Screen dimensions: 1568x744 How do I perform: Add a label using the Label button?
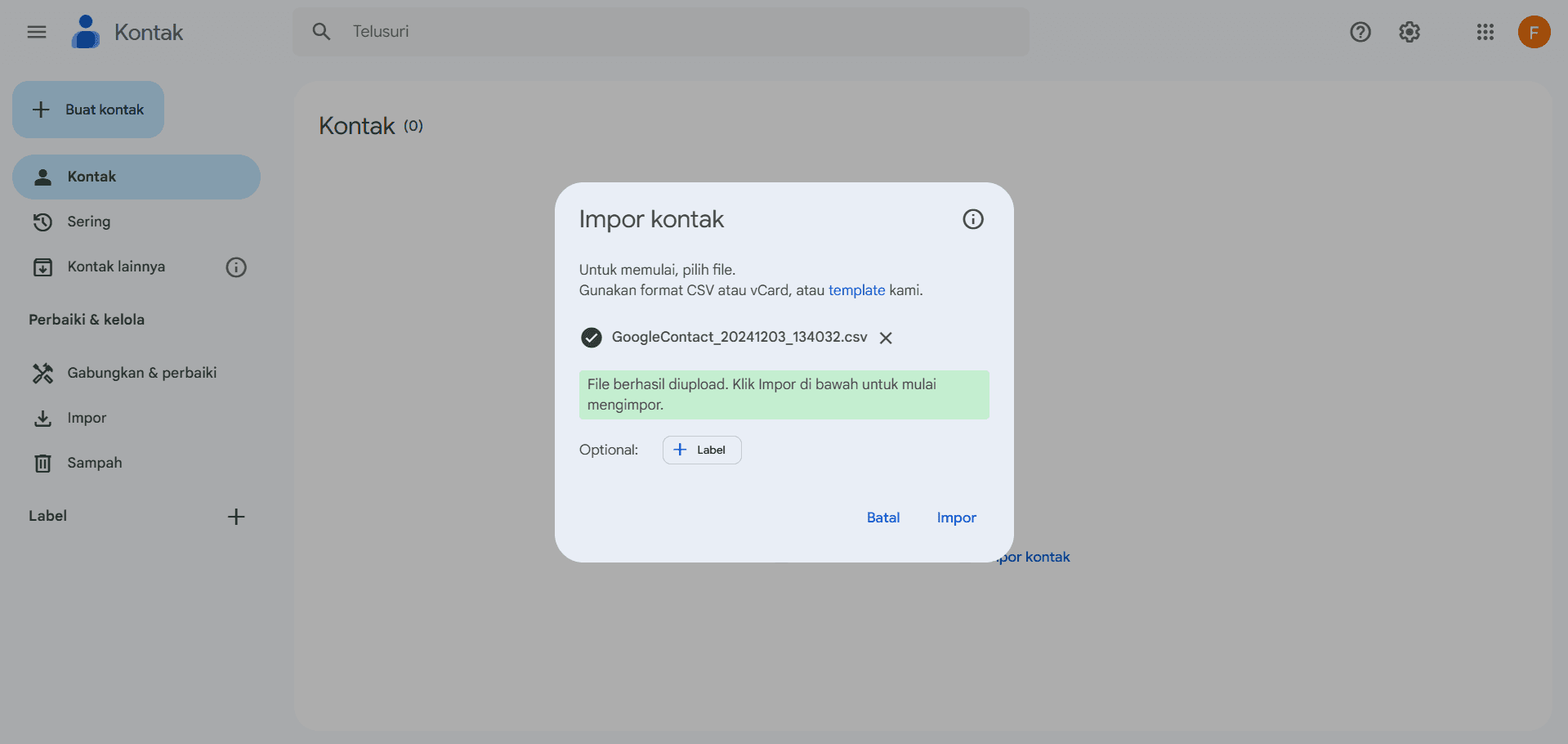tap(701, 450)
